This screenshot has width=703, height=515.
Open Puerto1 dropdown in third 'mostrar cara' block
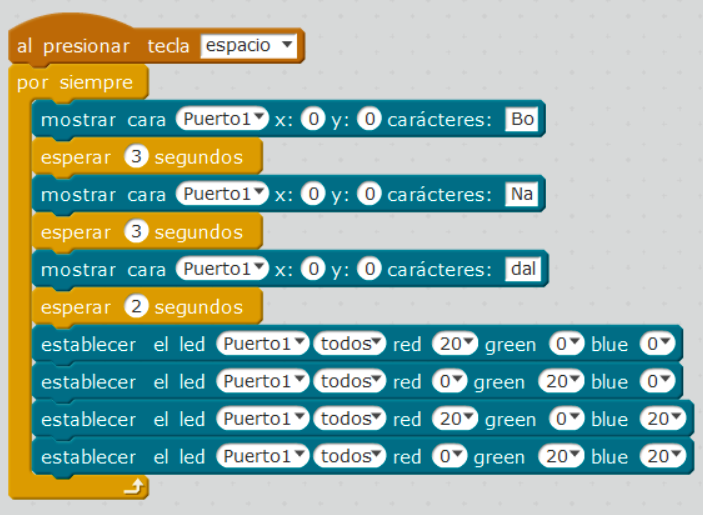[x=222, y=269]
